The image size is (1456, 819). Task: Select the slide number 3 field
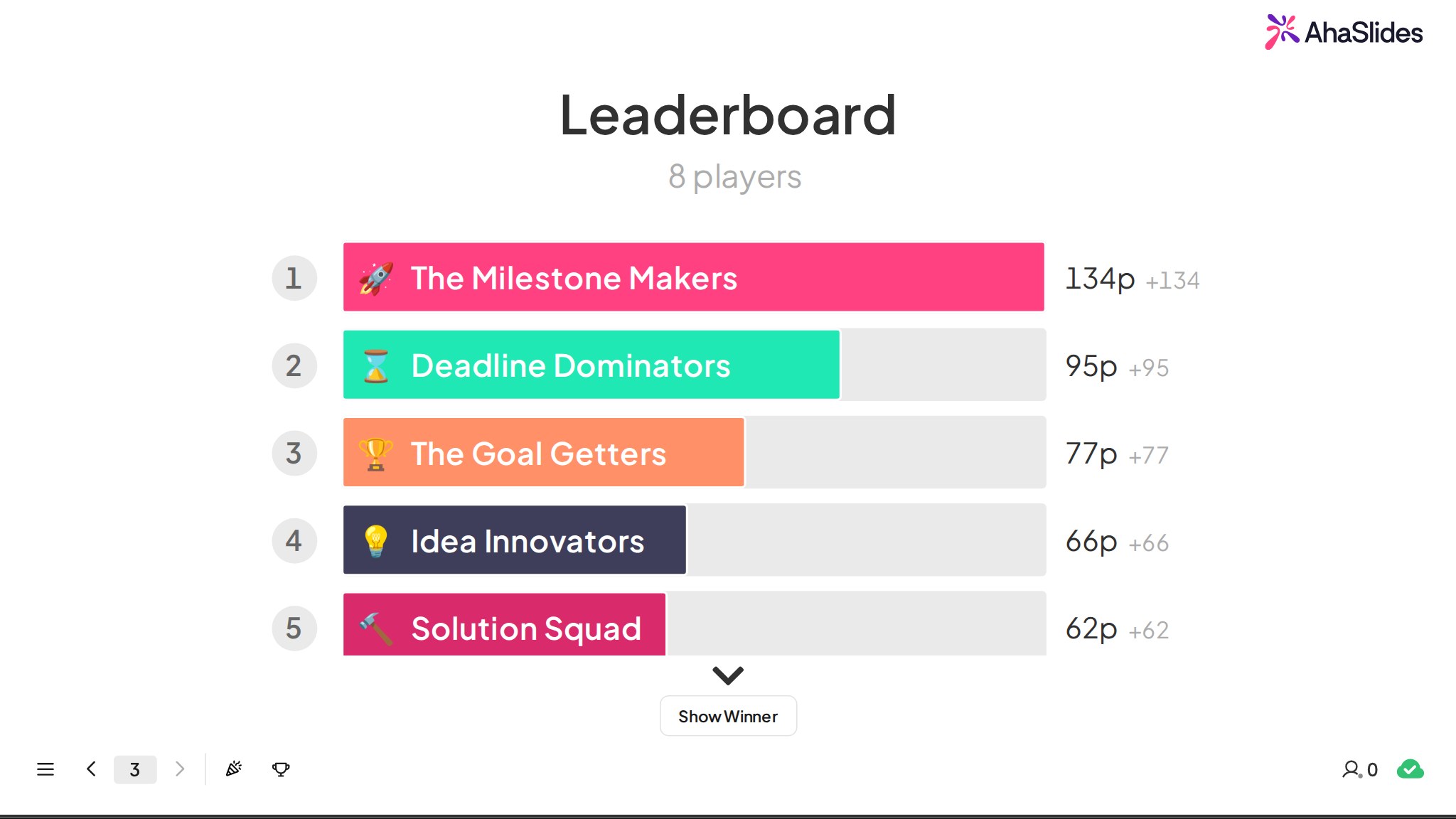coord(135,769)
